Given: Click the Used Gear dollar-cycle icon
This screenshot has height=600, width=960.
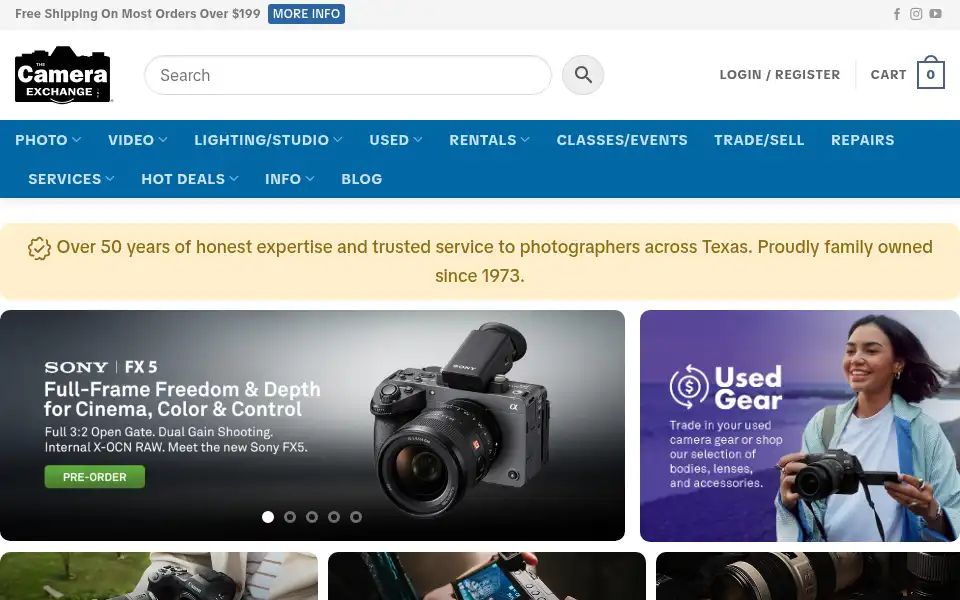Looking at the screenshot, I should coord(689,386).
